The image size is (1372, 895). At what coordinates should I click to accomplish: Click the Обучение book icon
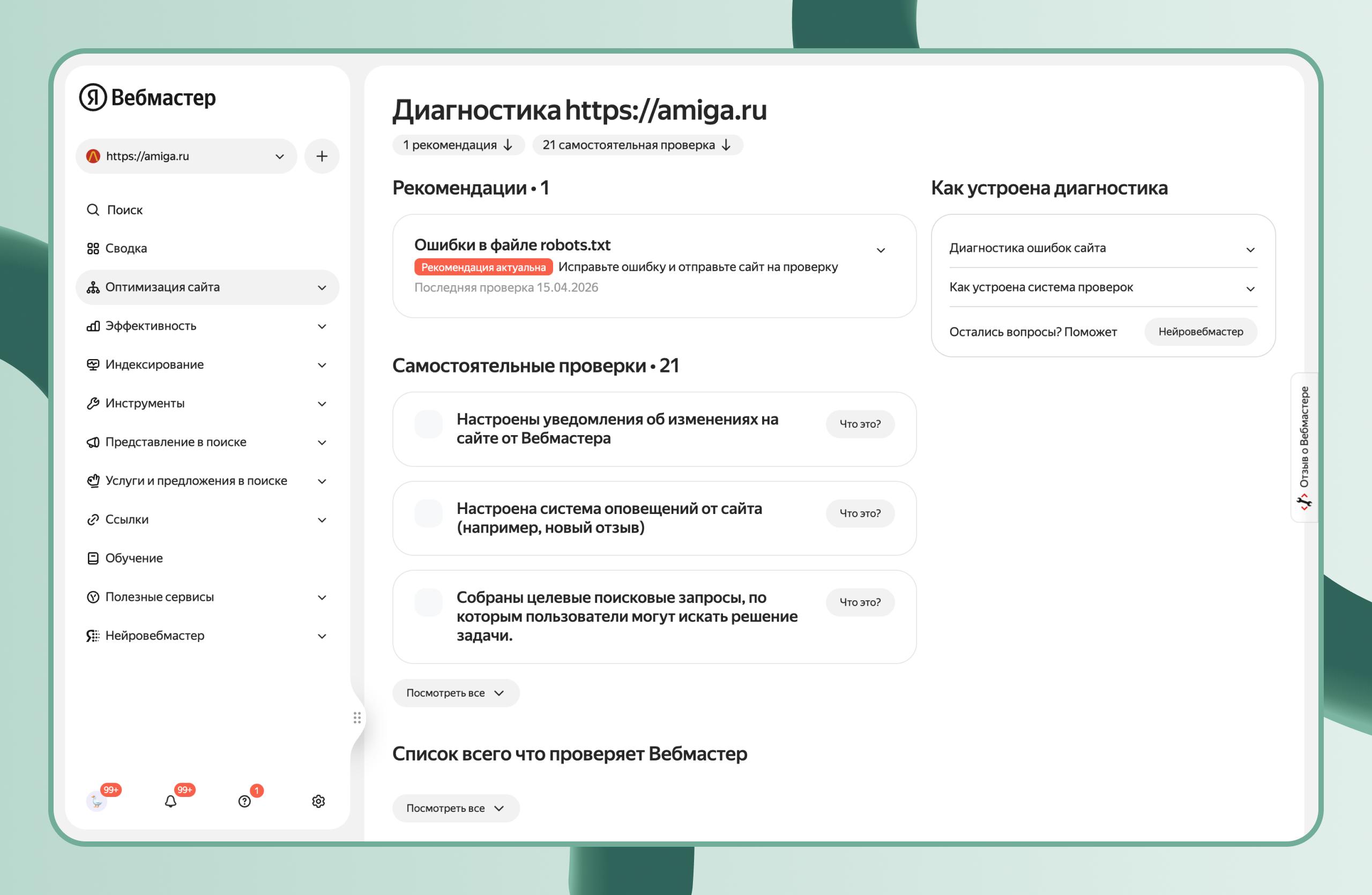point(93,558)
